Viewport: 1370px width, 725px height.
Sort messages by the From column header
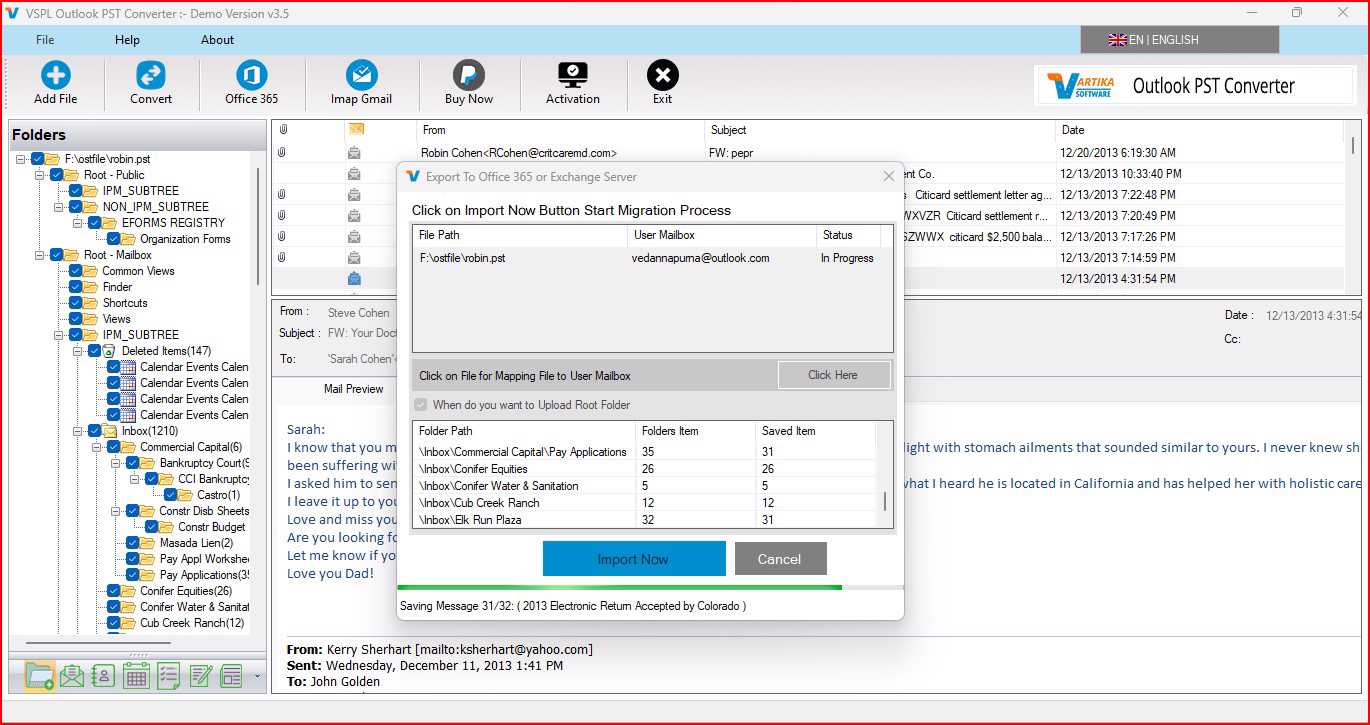click(434, 130)
